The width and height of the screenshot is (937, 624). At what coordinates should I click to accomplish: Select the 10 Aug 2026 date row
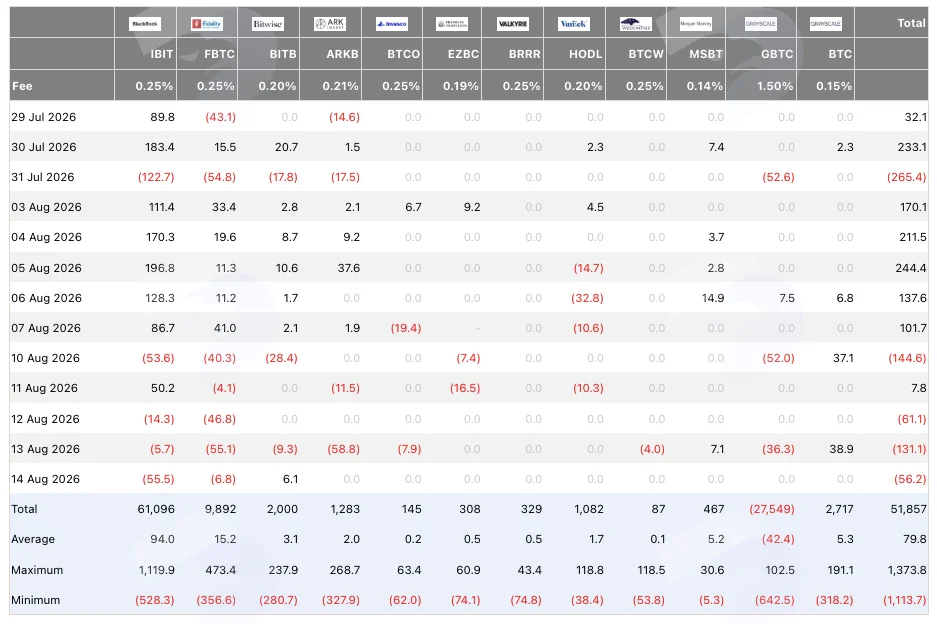(468, 358)
